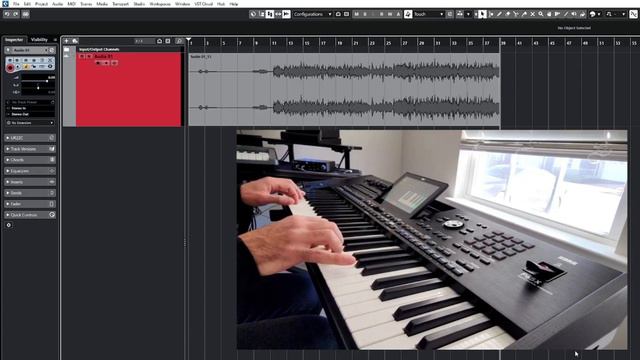Viewport: 640px width, 360px height.
Task: Switch to the Inspector tab
Action: (14, 40)
